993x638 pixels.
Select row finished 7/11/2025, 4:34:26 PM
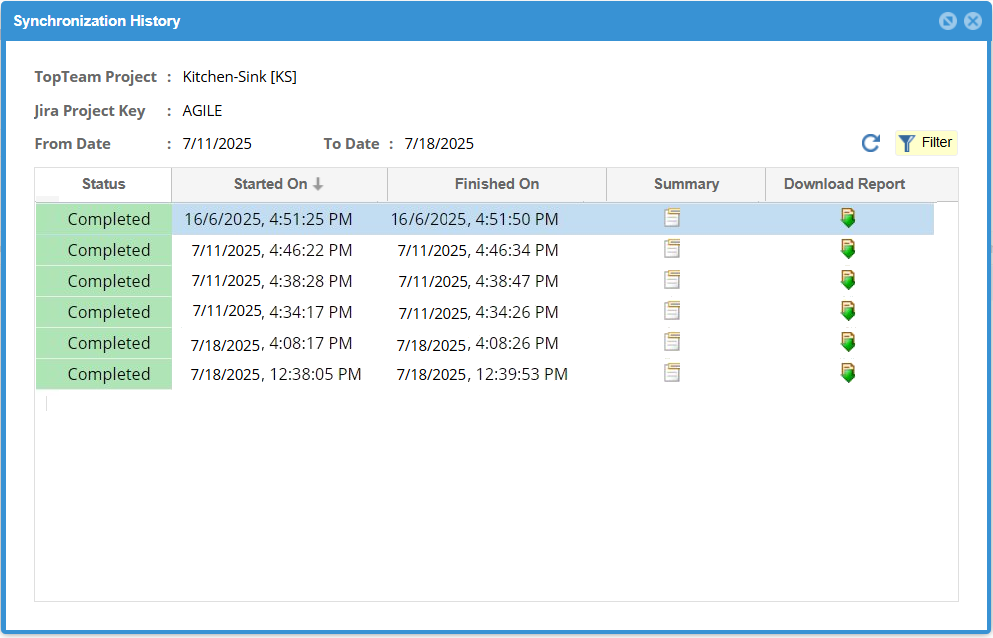pos(478,313)
